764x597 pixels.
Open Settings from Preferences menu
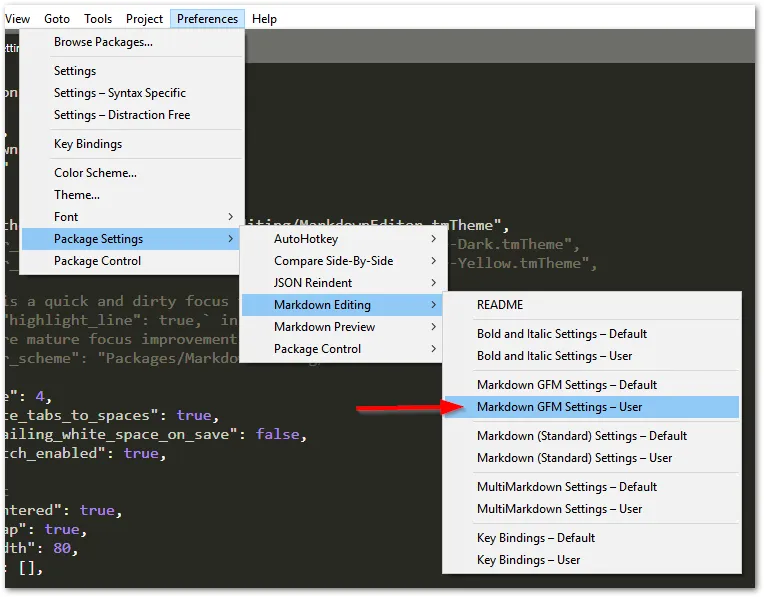click(132, 71)
